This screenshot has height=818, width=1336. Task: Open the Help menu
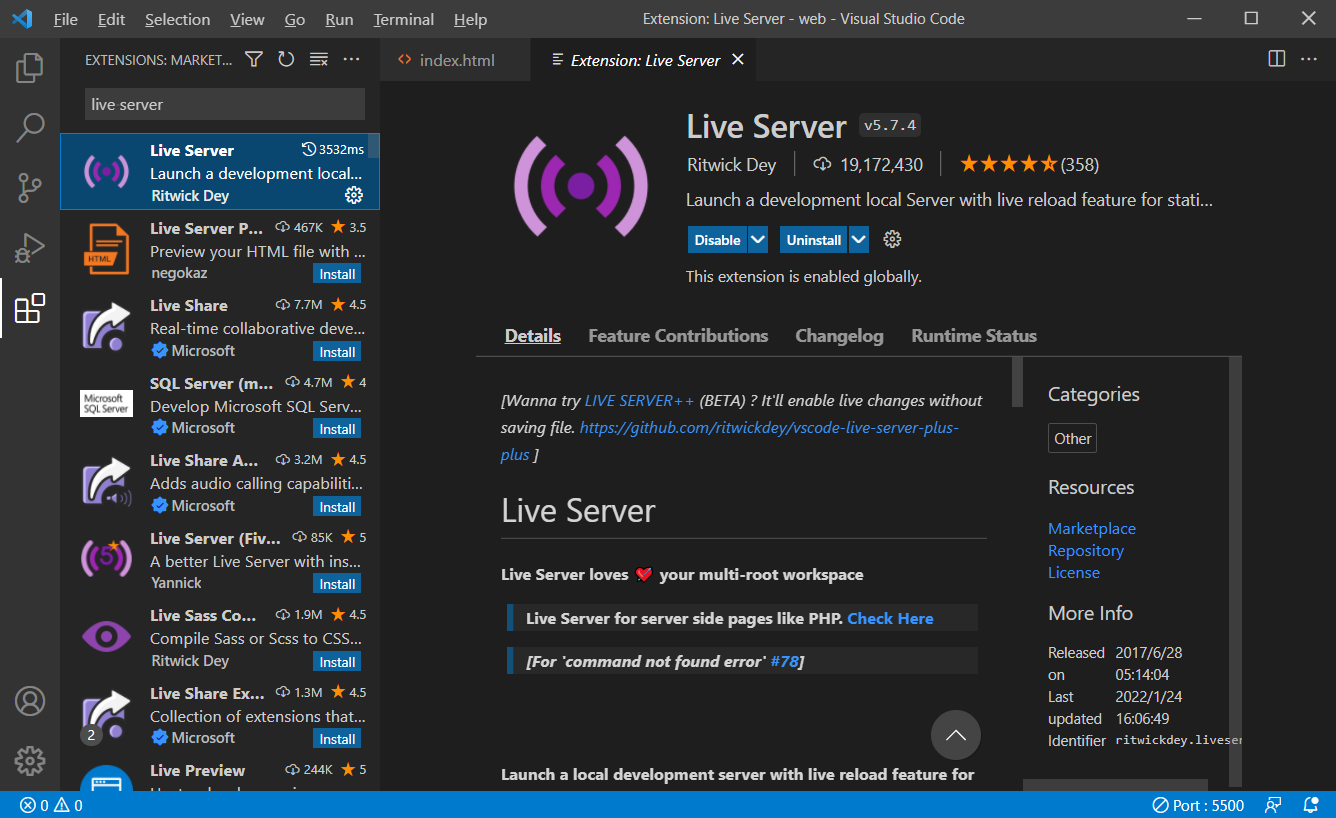pyautogui.click(x=470, y=19)
